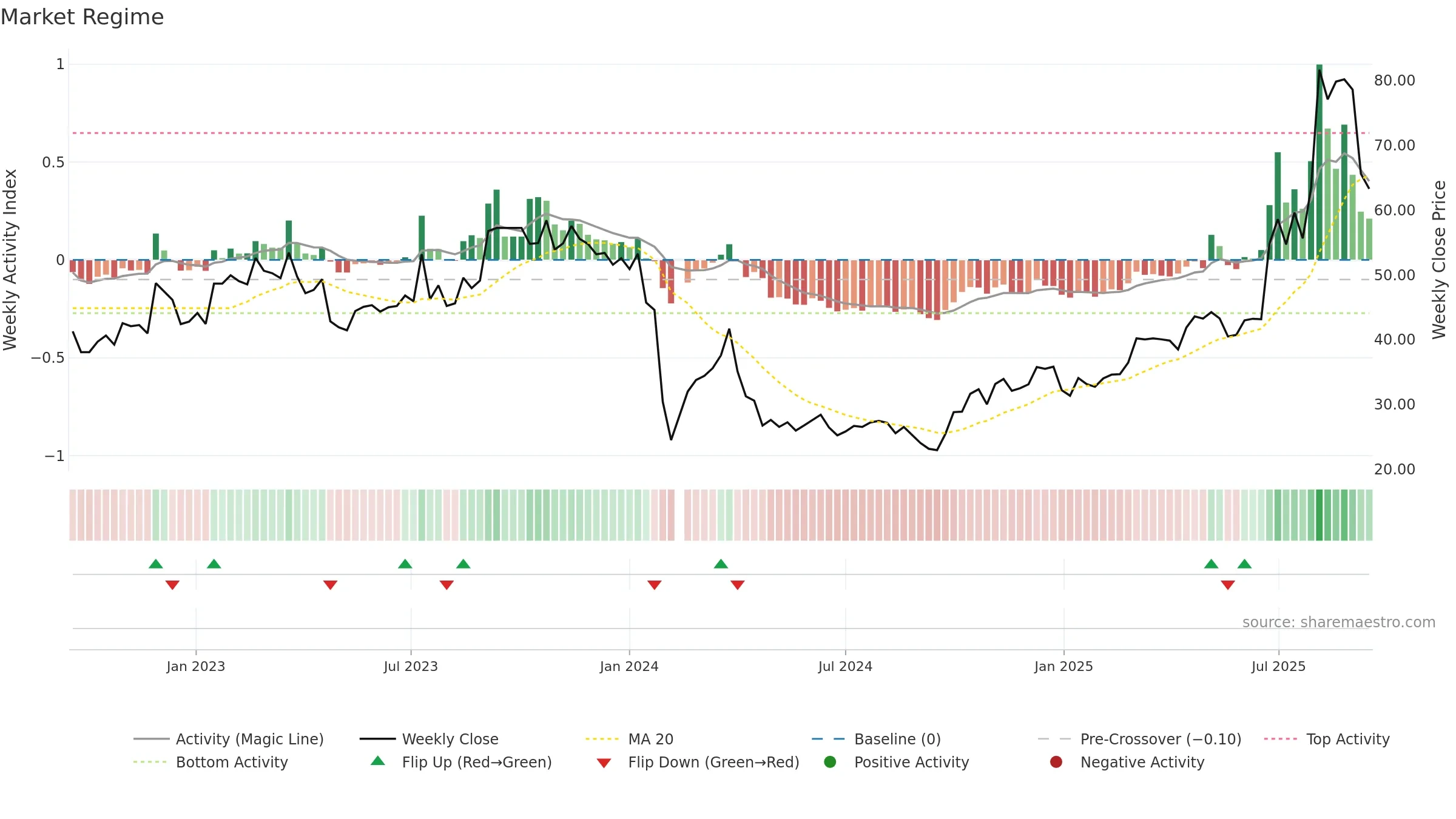Click the last red flip-down marker before Jul 2025
This screenshot has height=819, width=1456.
pos(1228,585)
